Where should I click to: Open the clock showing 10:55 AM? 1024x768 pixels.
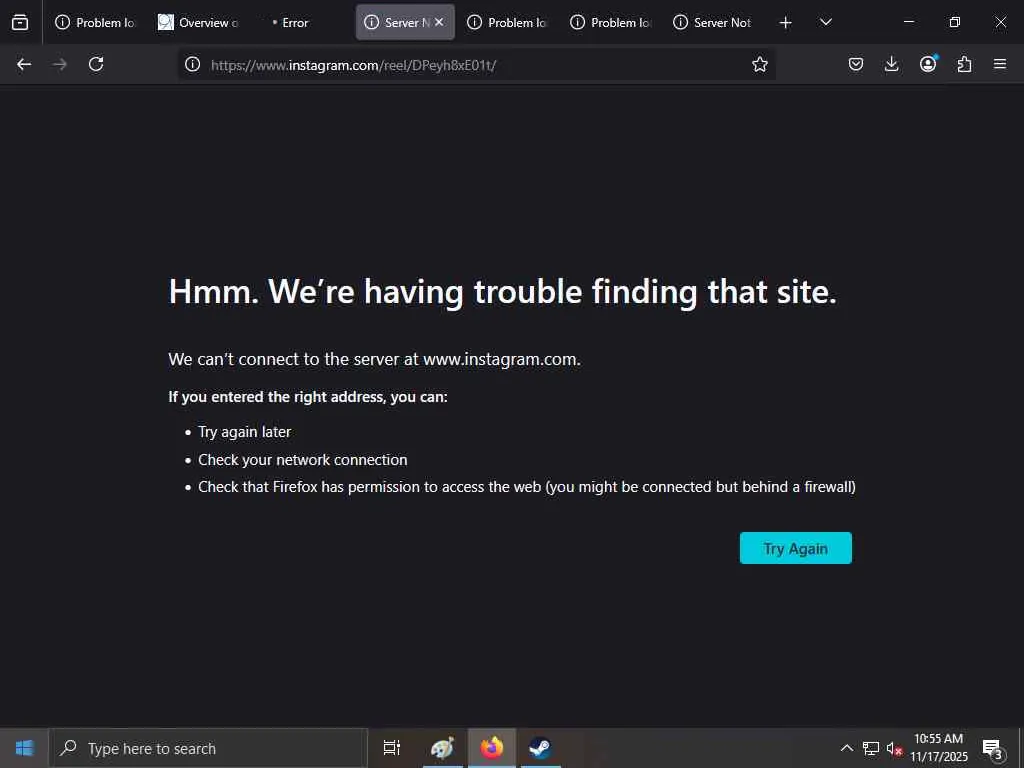point(938,748)
